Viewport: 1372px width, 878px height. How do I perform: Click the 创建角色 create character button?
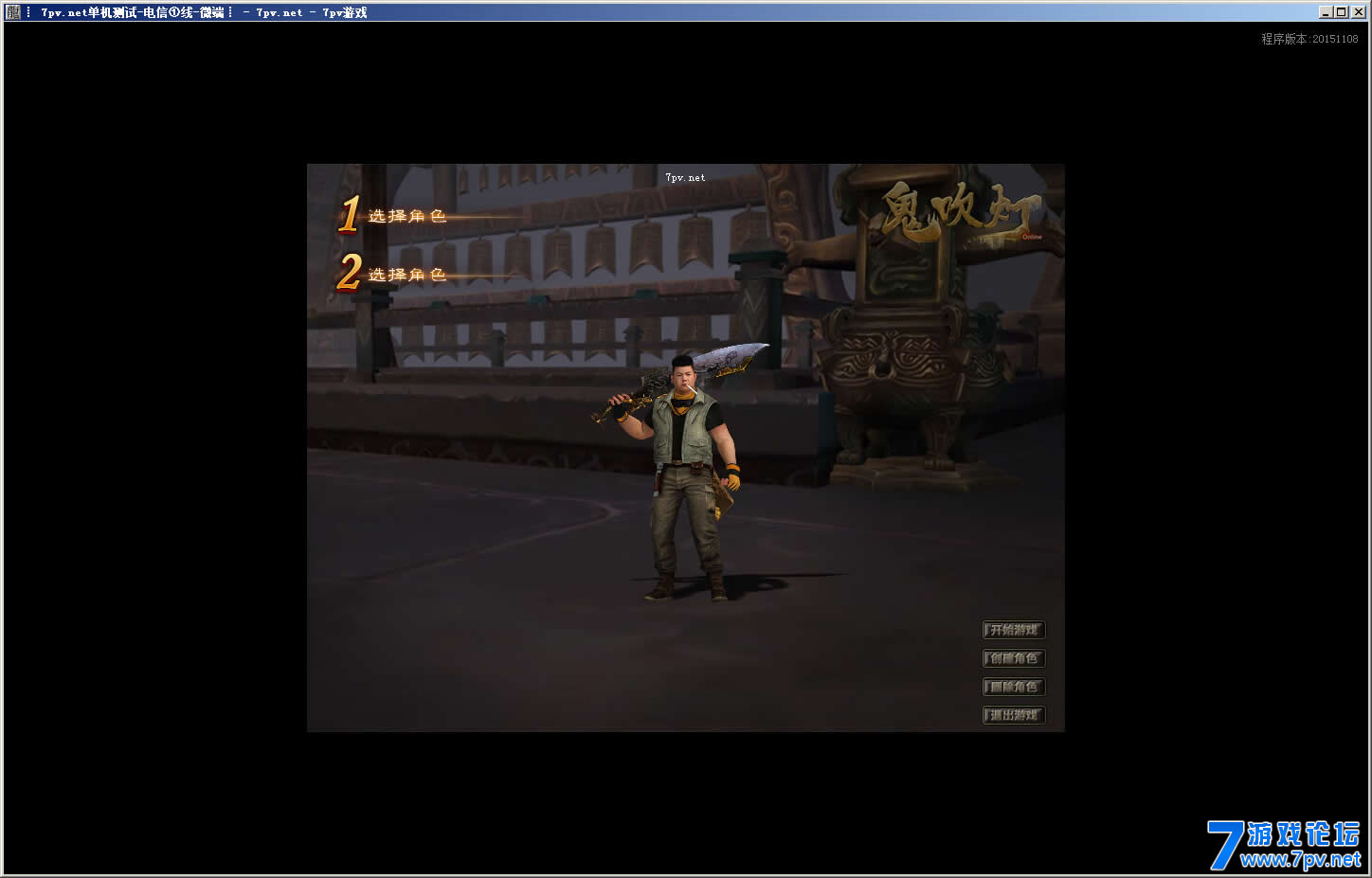coord(1014,658)
